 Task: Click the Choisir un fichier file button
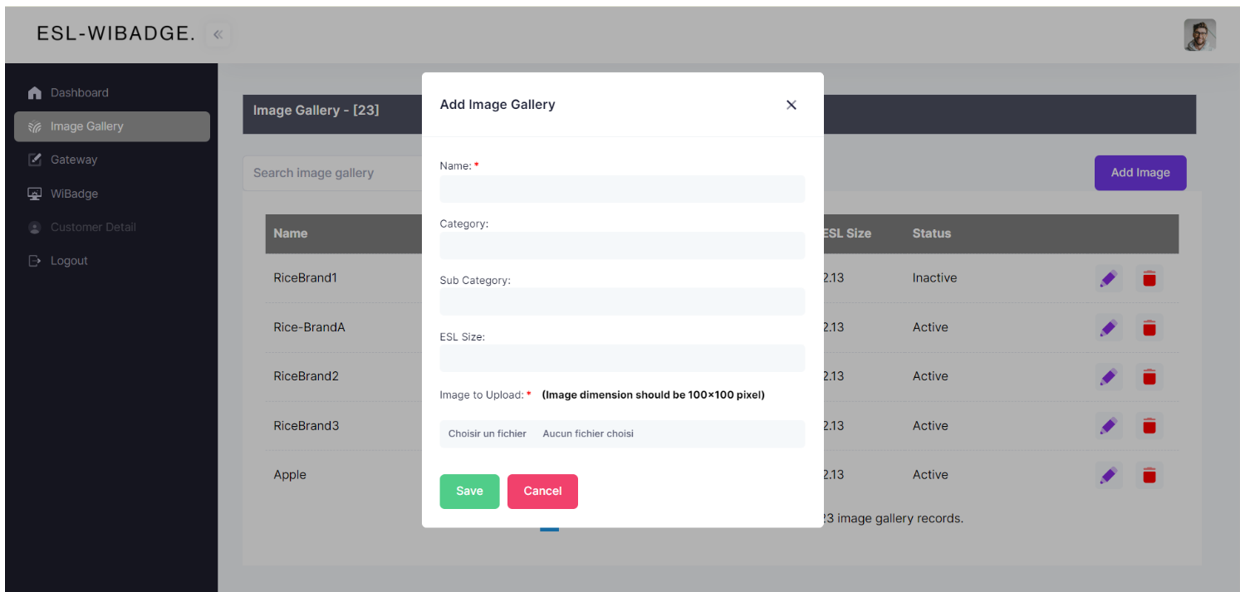pos(487,434)
